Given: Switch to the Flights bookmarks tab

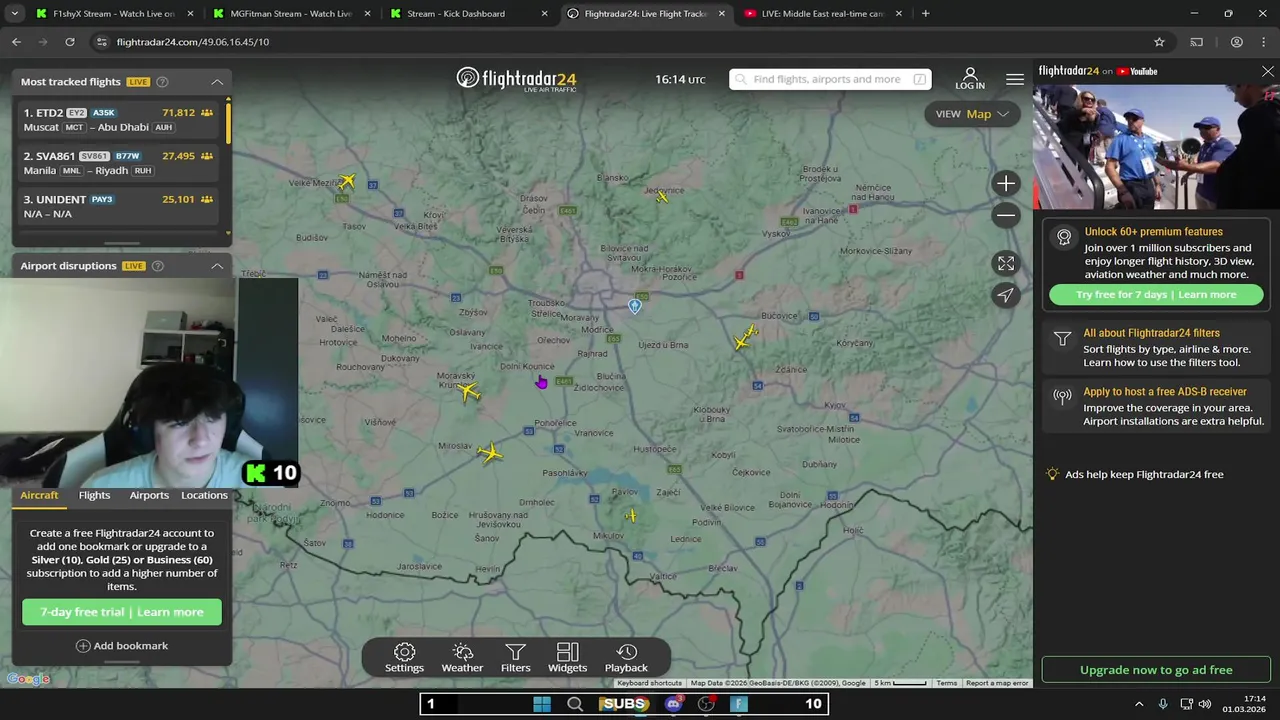Looking at the screenshot, I should click(94, 495).
